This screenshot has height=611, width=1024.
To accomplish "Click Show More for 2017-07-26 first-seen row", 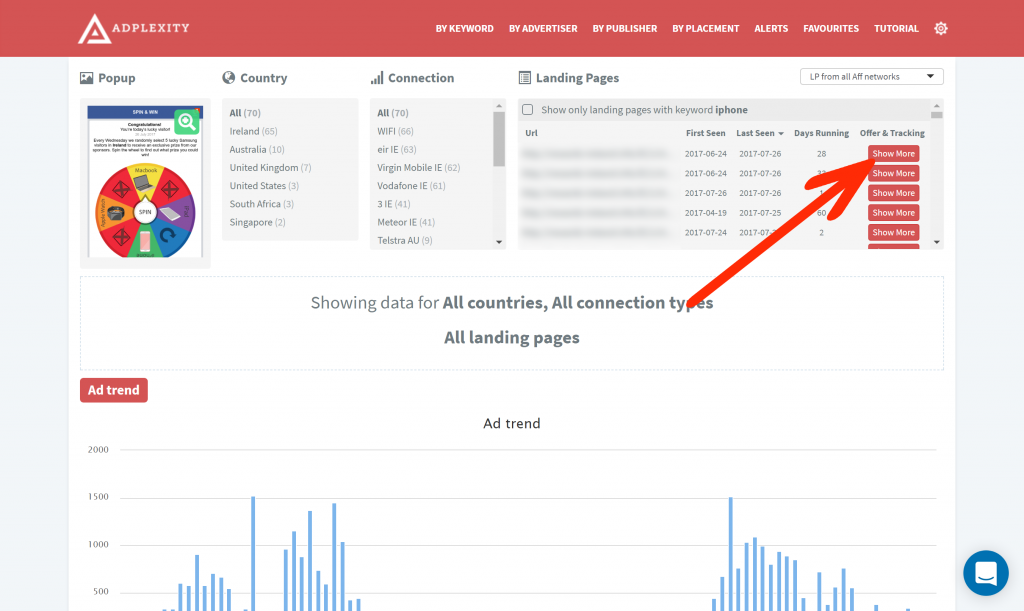I will [x=893, y=193].
